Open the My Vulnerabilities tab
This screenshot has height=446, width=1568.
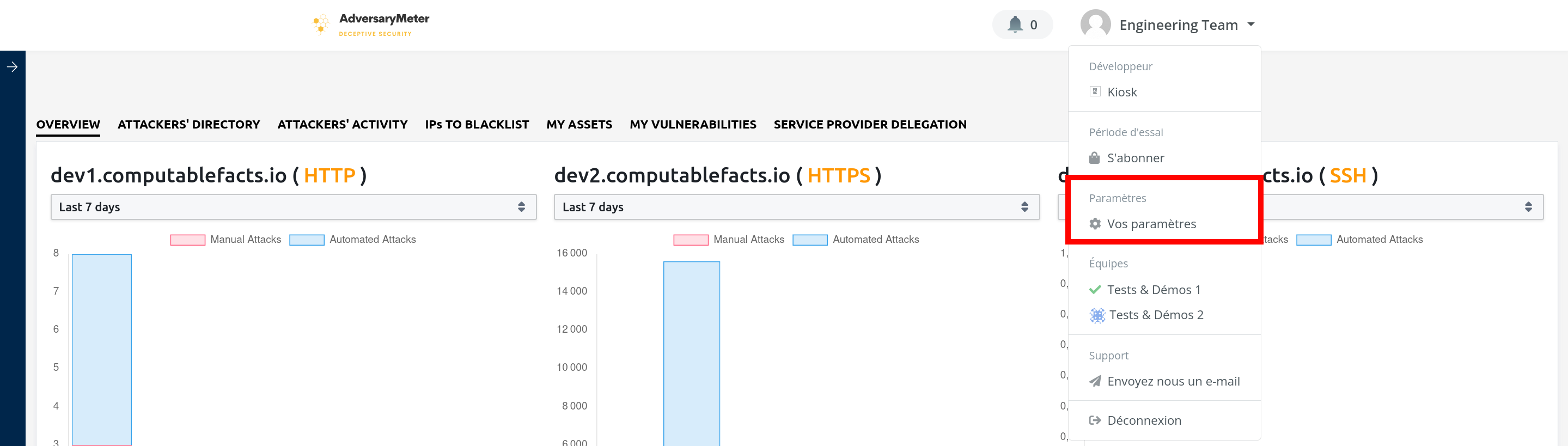pyautogui.click(x=693, y=125)
